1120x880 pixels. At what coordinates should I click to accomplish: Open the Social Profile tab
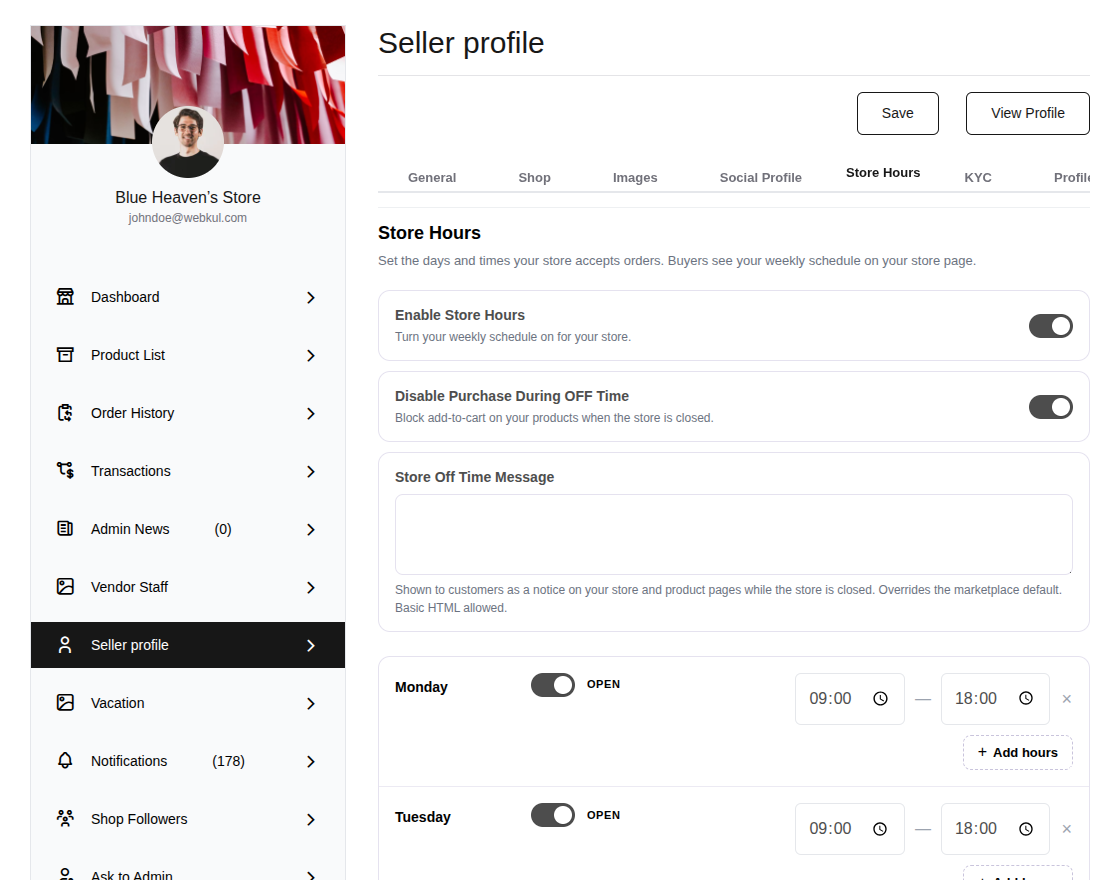click(x=760, y=177)
